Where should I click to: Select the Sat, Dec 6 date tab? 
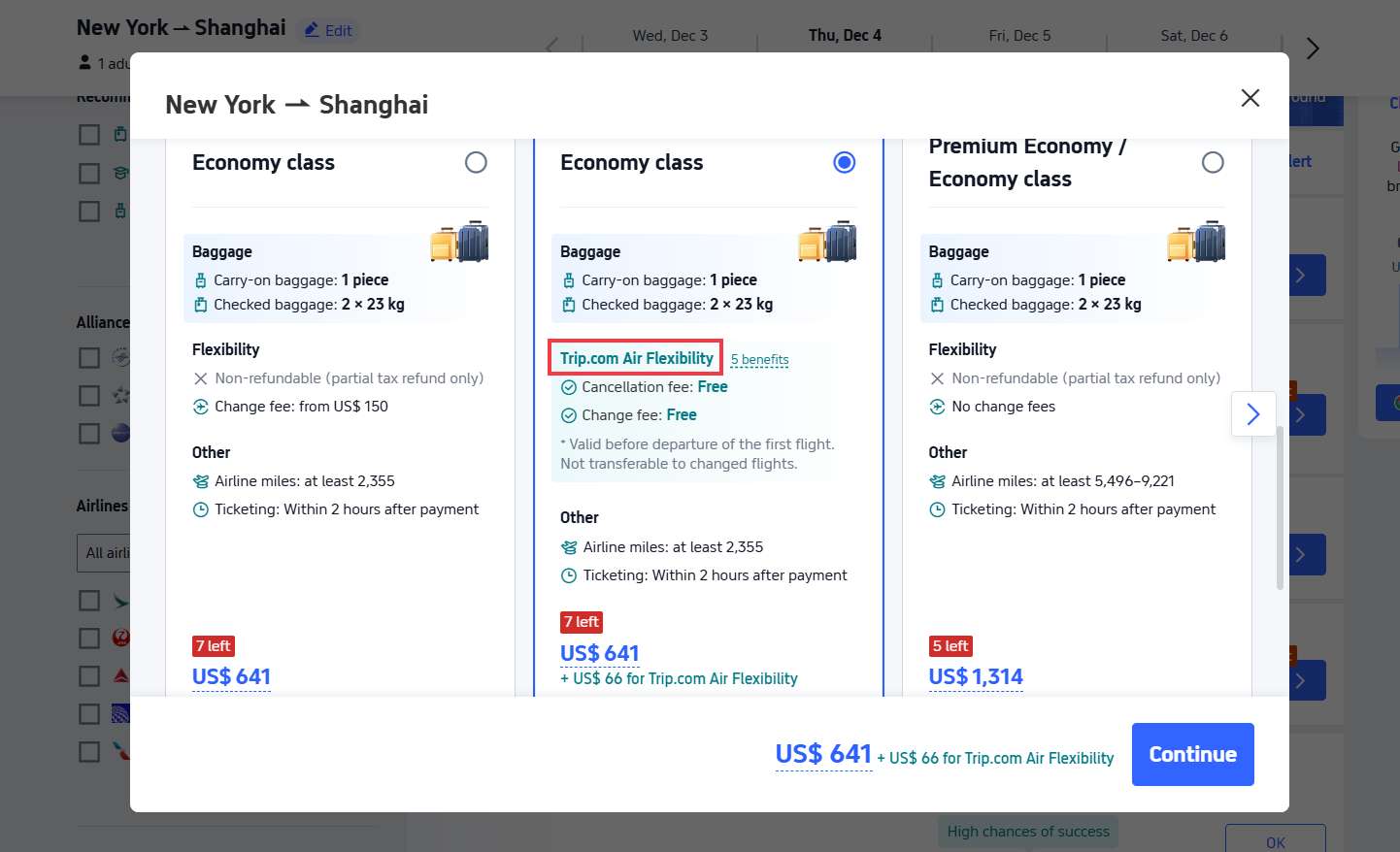click(x=1193, y=36)
